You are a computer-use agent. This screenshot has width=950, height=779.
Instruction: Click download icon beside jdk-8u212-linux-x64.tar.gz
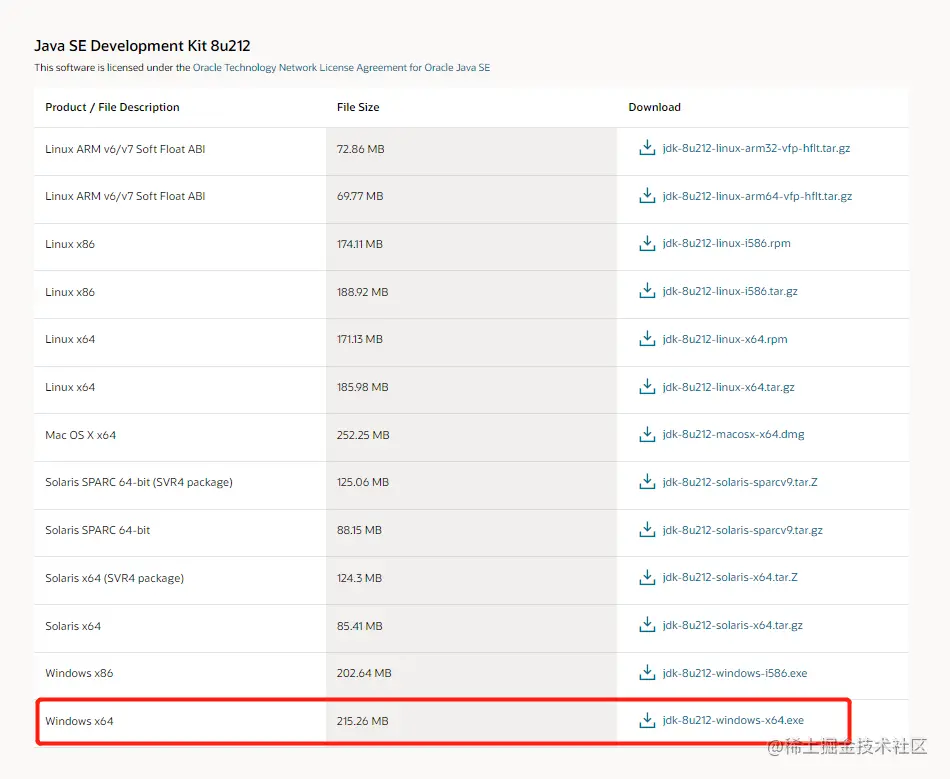[647, 386]
